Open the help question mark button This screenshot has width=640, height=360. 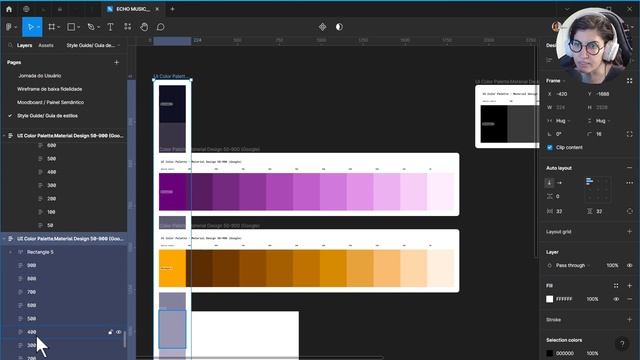[x=622, y=344]
